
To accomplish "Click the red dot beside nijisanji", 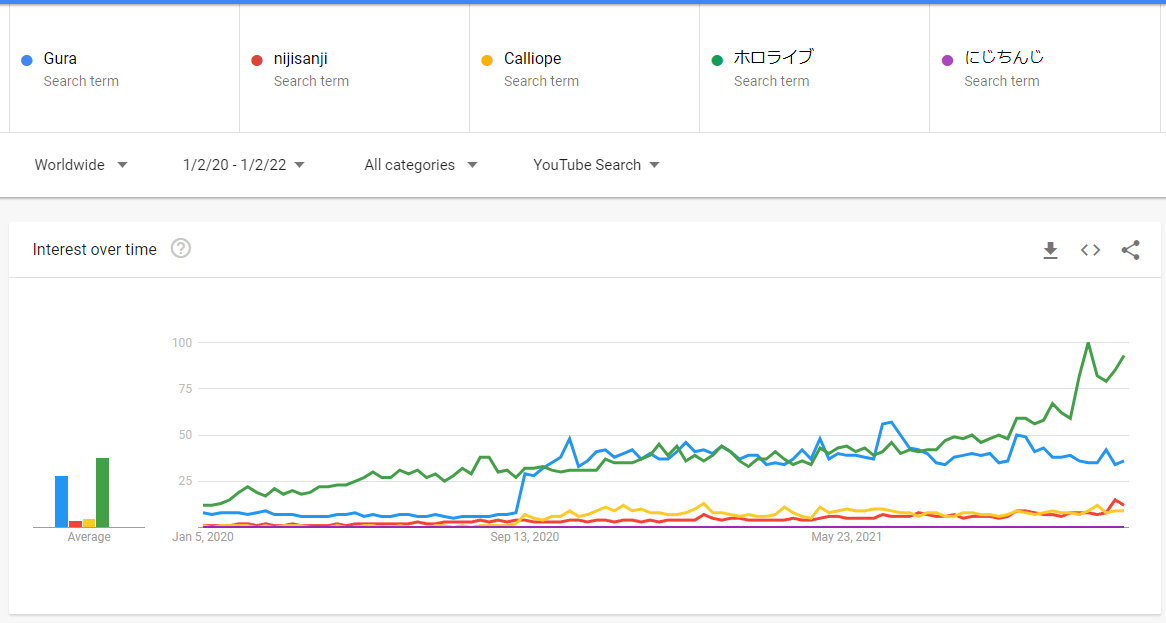I will [257, 60].
